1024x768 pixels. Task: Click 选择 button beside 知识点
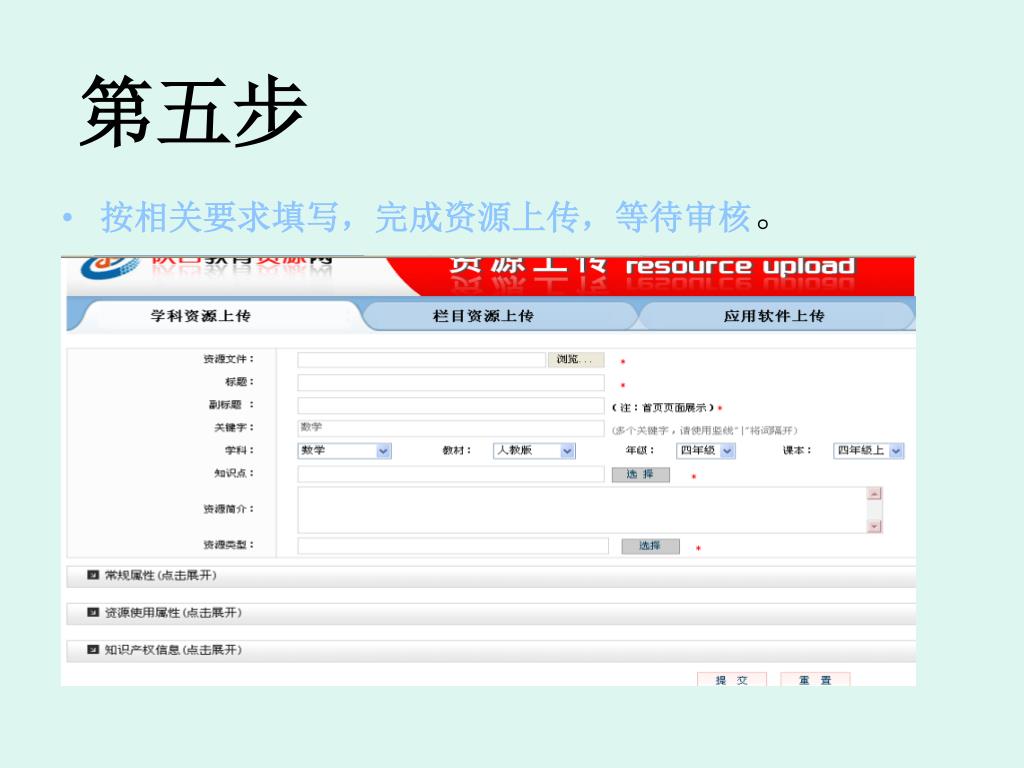641,474
